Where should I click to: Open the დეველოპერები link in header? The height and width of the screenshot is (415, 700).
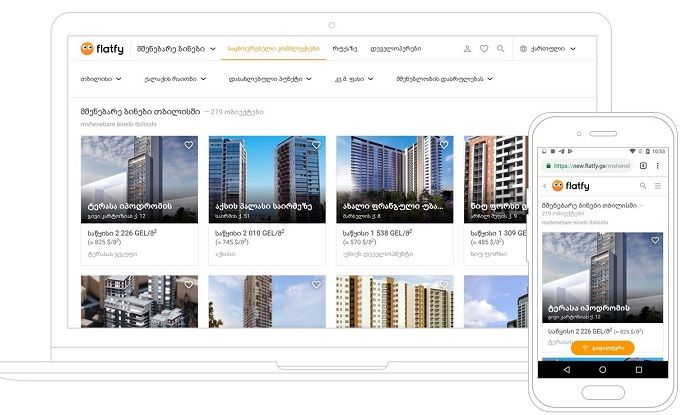coord(396,48)
